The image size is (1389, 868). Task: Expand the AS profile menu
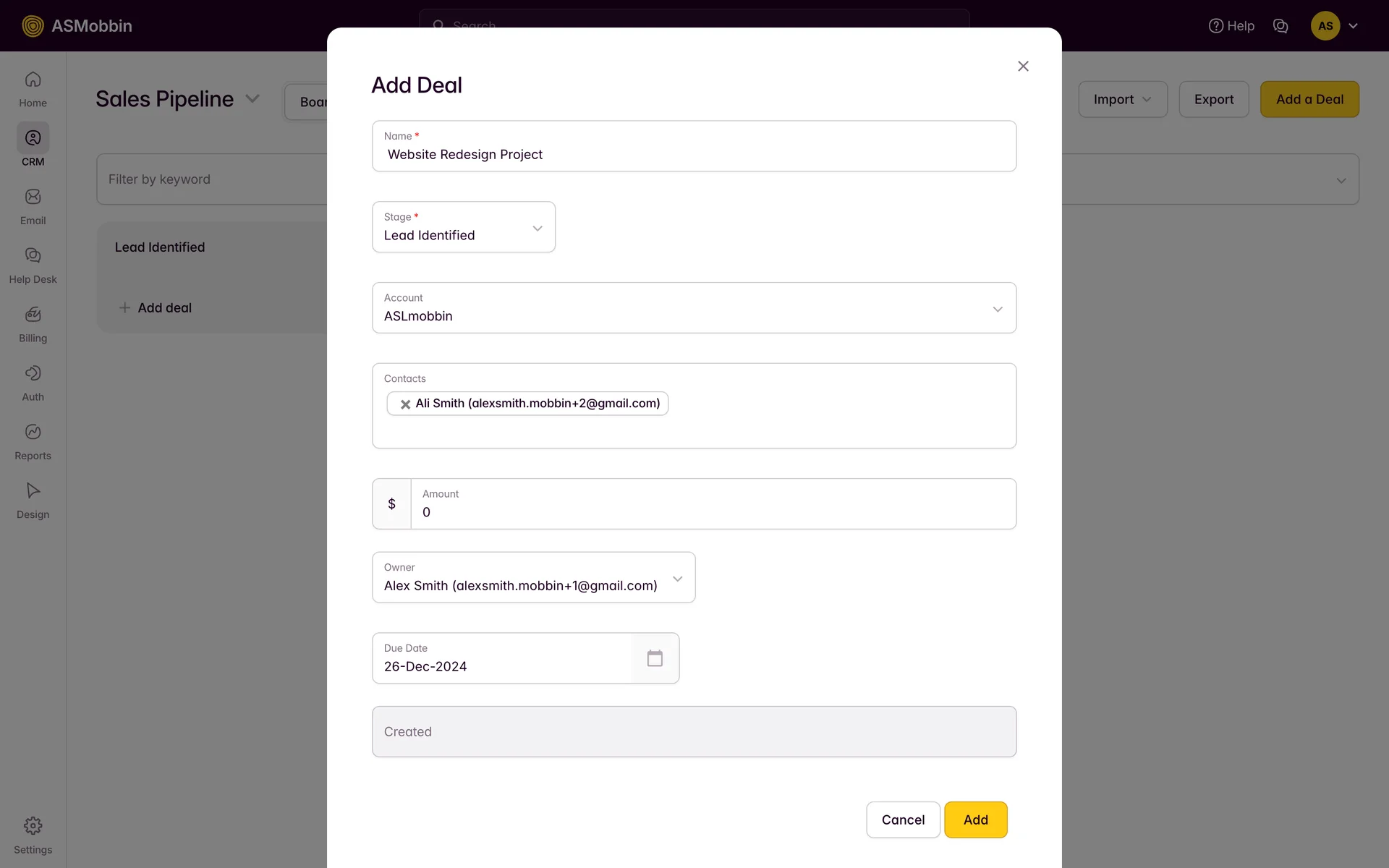point(1335,26)
